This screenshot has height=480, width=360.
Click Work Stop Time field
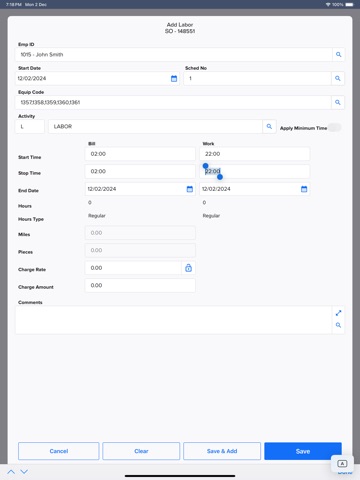(x=255, y=171)
